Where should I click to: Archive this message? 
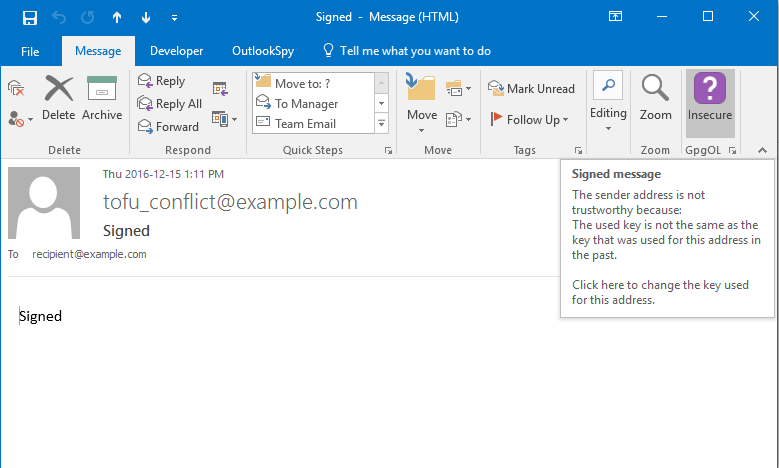[x=102, y=97]
